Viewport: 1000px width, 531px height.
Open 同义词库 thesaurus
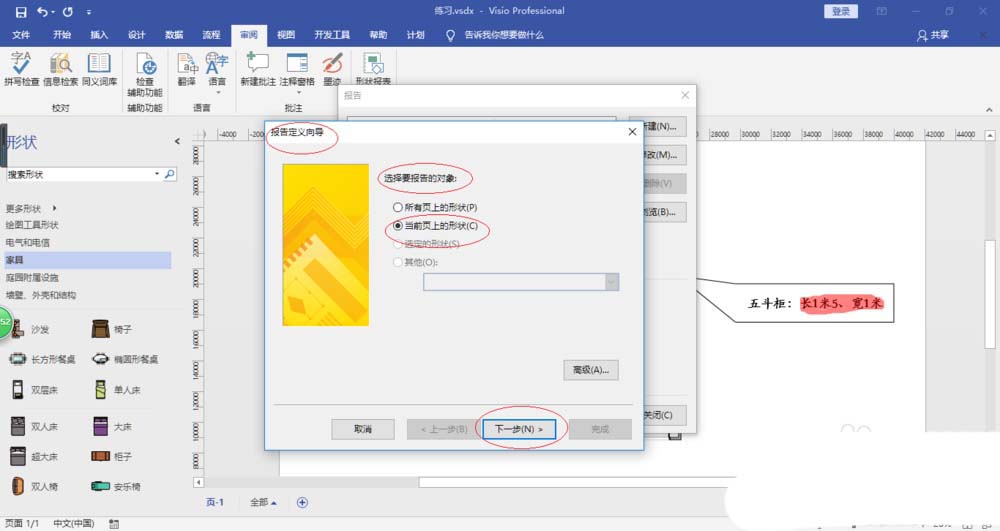pos(99,69)
